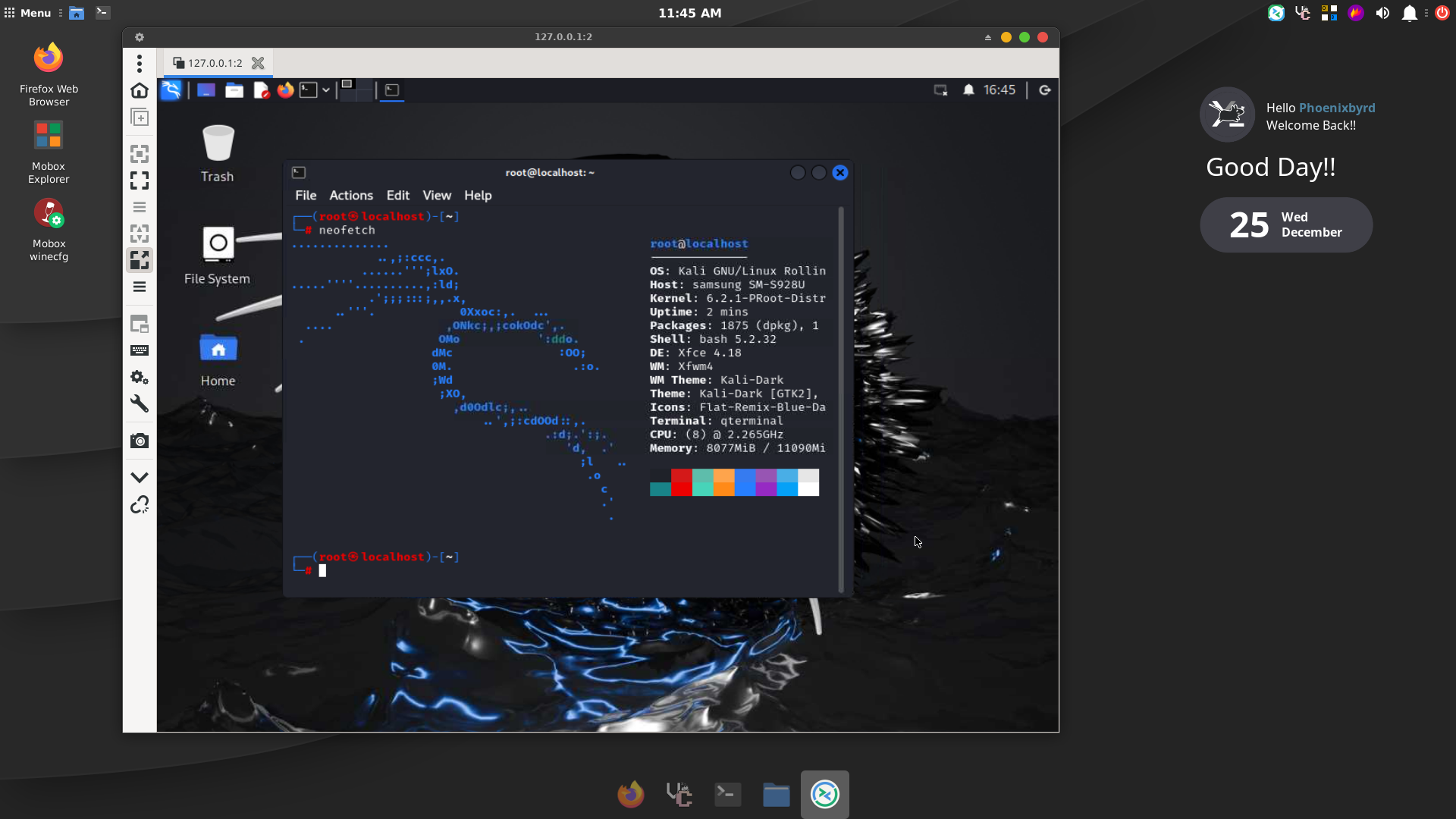Collapse the sidebar with the chevron
1456x819 pixels.
pos(140,477)
